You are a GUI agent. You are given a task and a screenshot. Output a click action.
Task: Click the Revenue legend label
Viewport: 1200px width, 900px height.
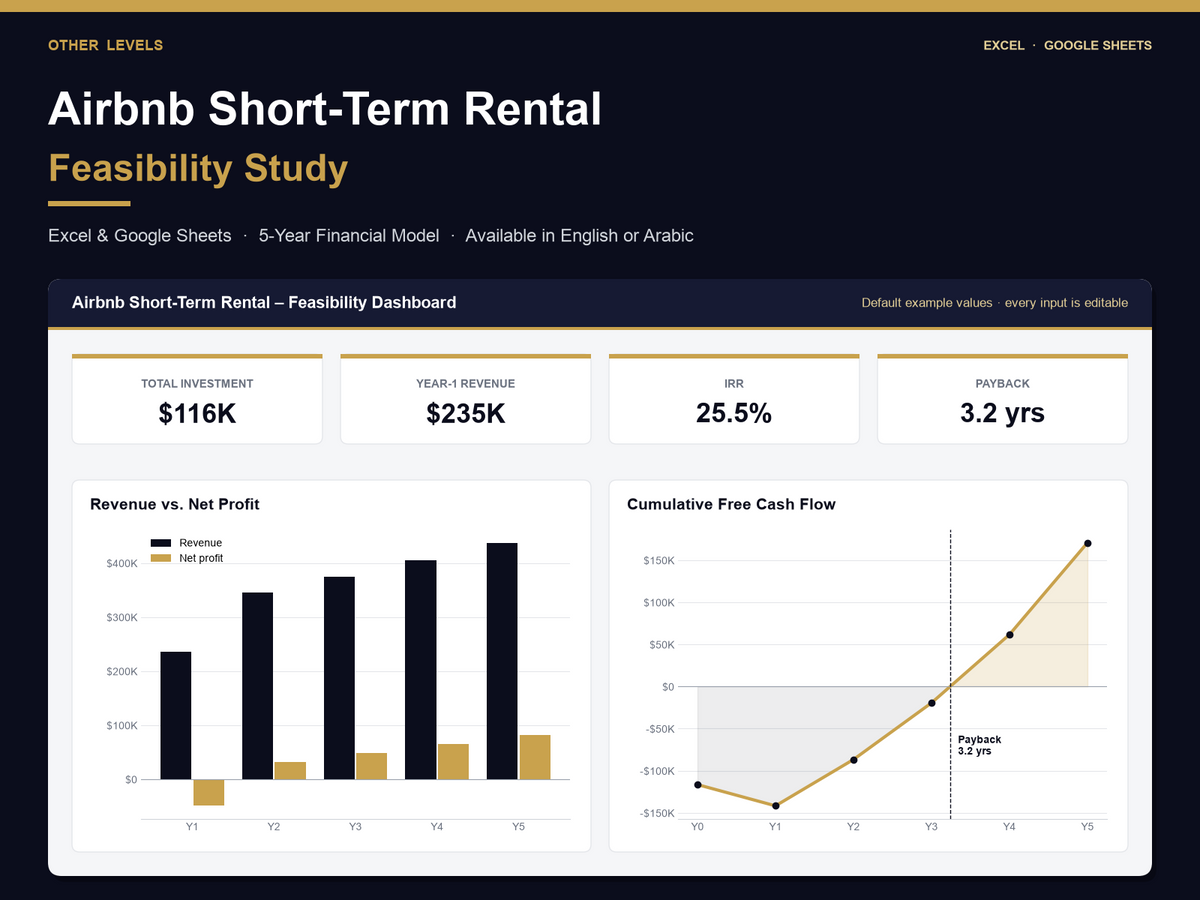201,543
